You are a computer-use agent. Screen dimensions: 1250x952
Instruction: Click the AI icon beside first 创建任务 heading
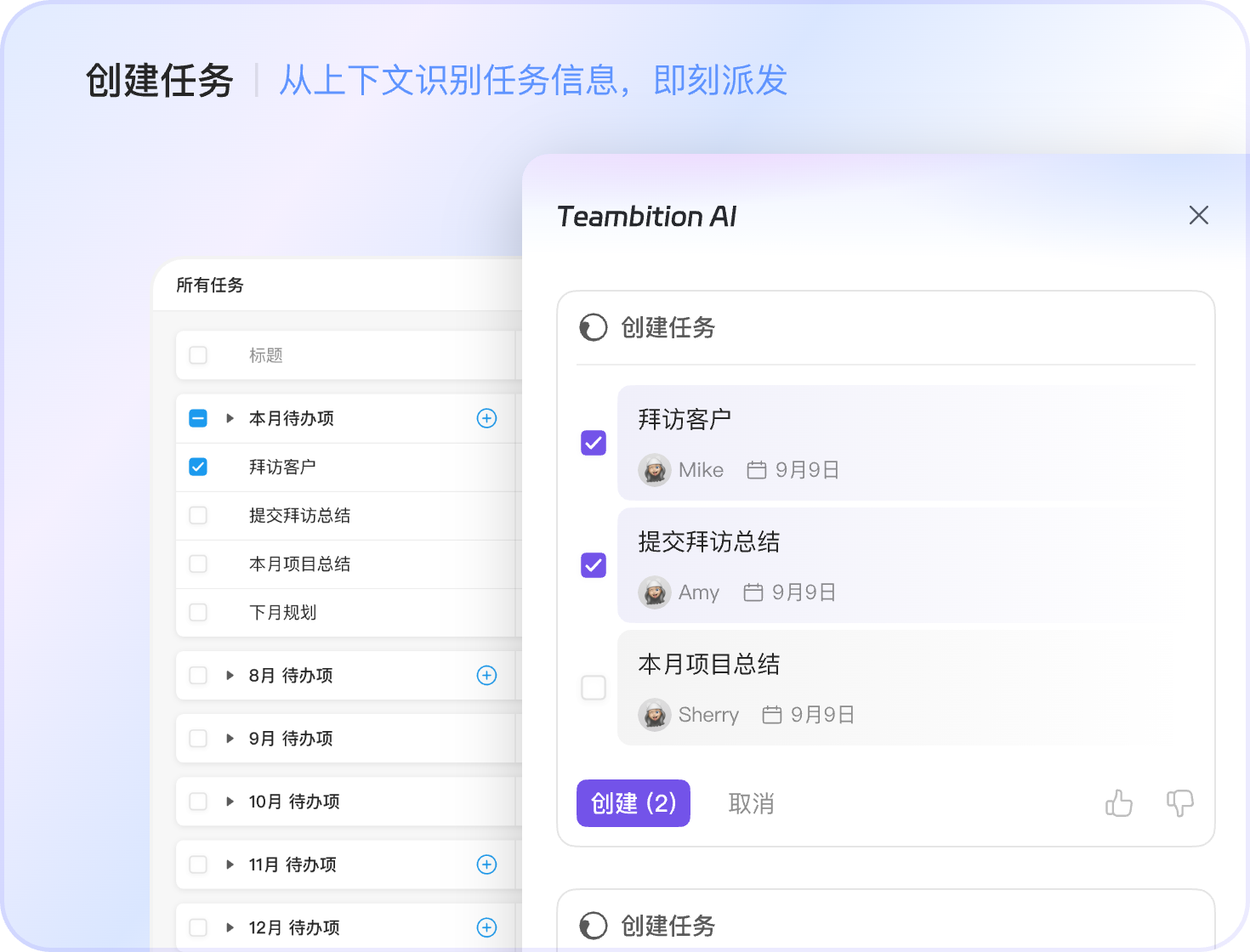tap(594, 327)
